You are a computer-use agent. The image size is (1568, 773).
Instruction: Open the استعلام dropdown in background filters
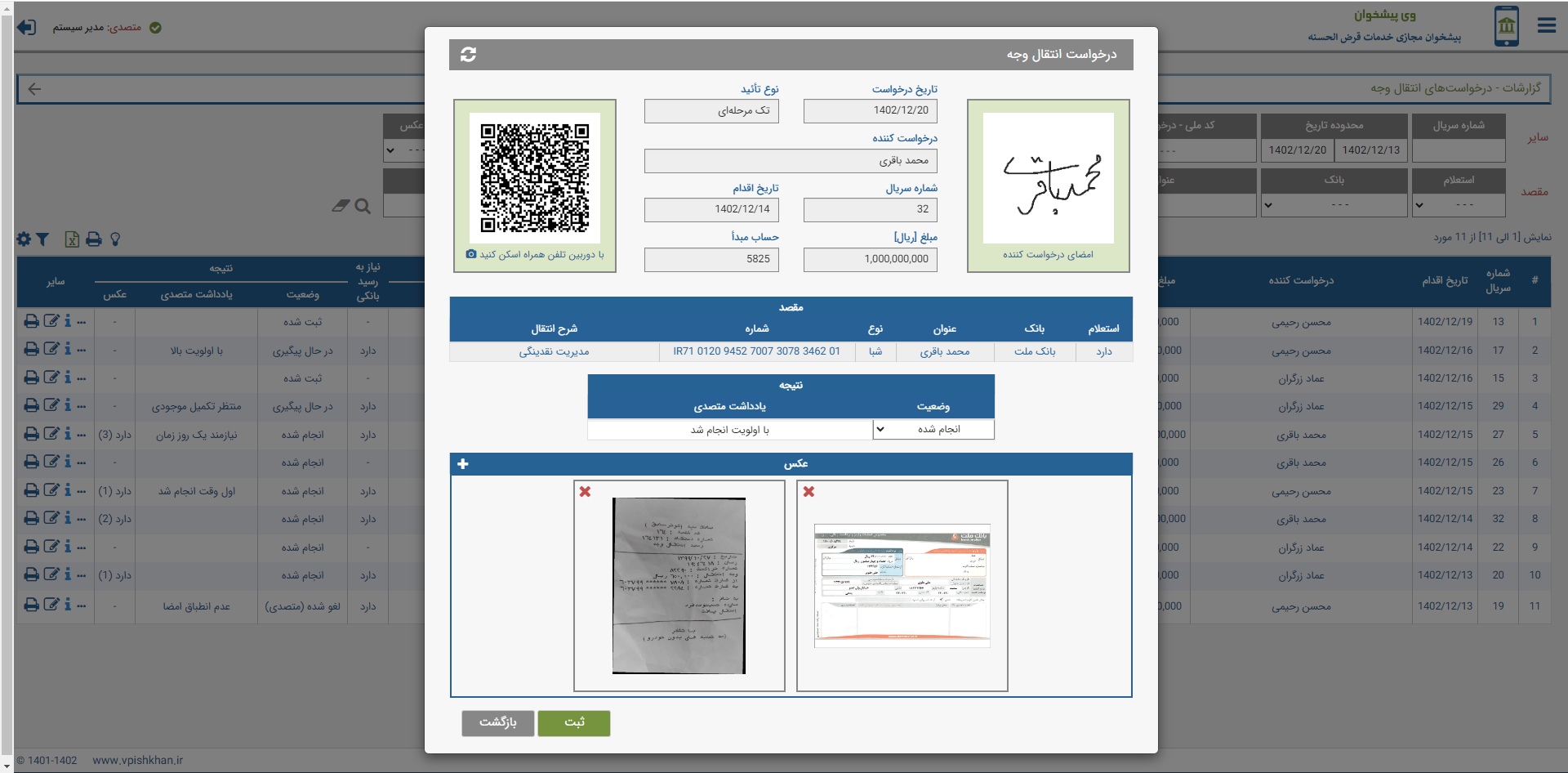1459,205
